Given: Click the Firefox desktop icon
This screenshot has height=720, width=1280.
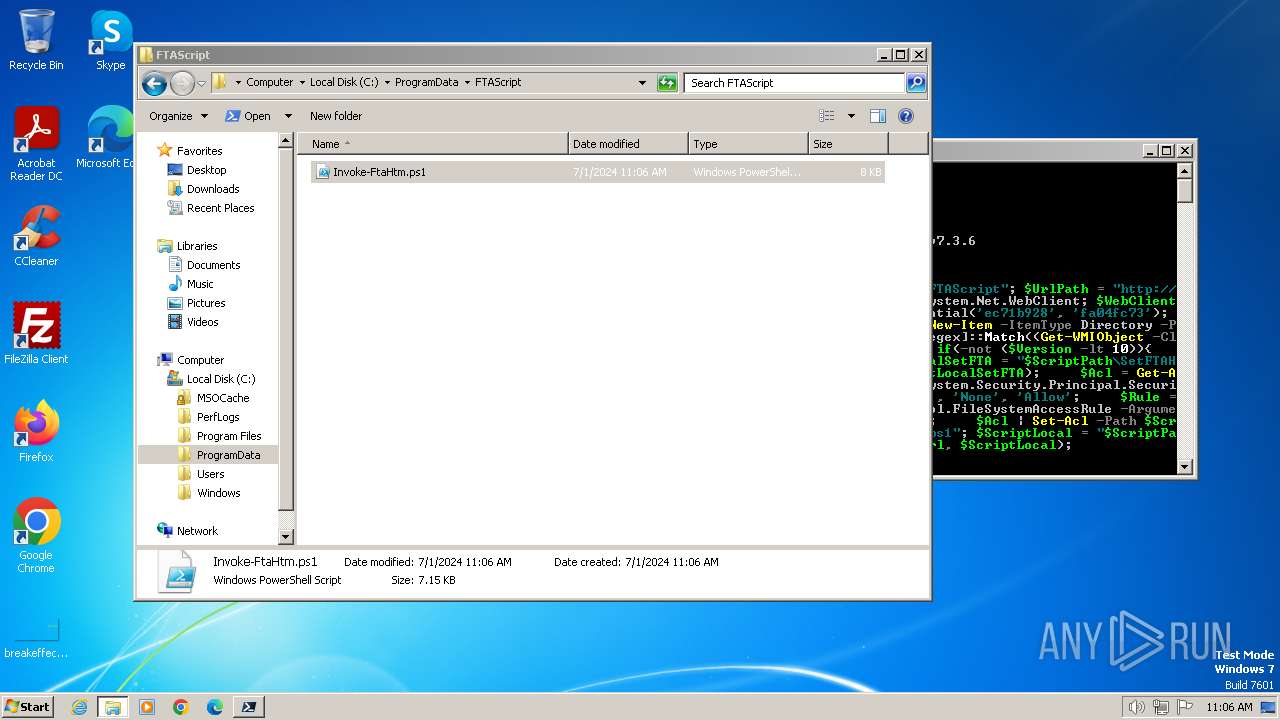Looking at the screenshot, I should pyautogui.click(x=36, y=432).
